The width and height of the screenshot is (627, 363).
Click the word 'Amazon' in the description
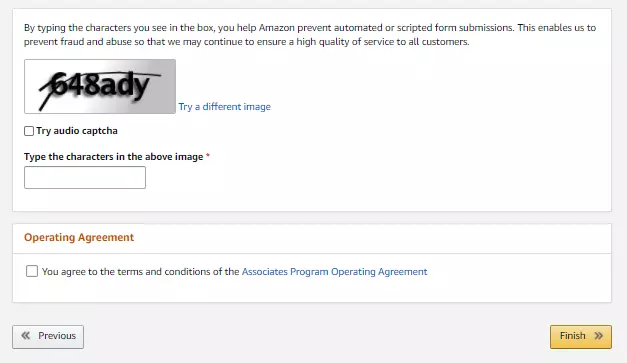[276, 28]
